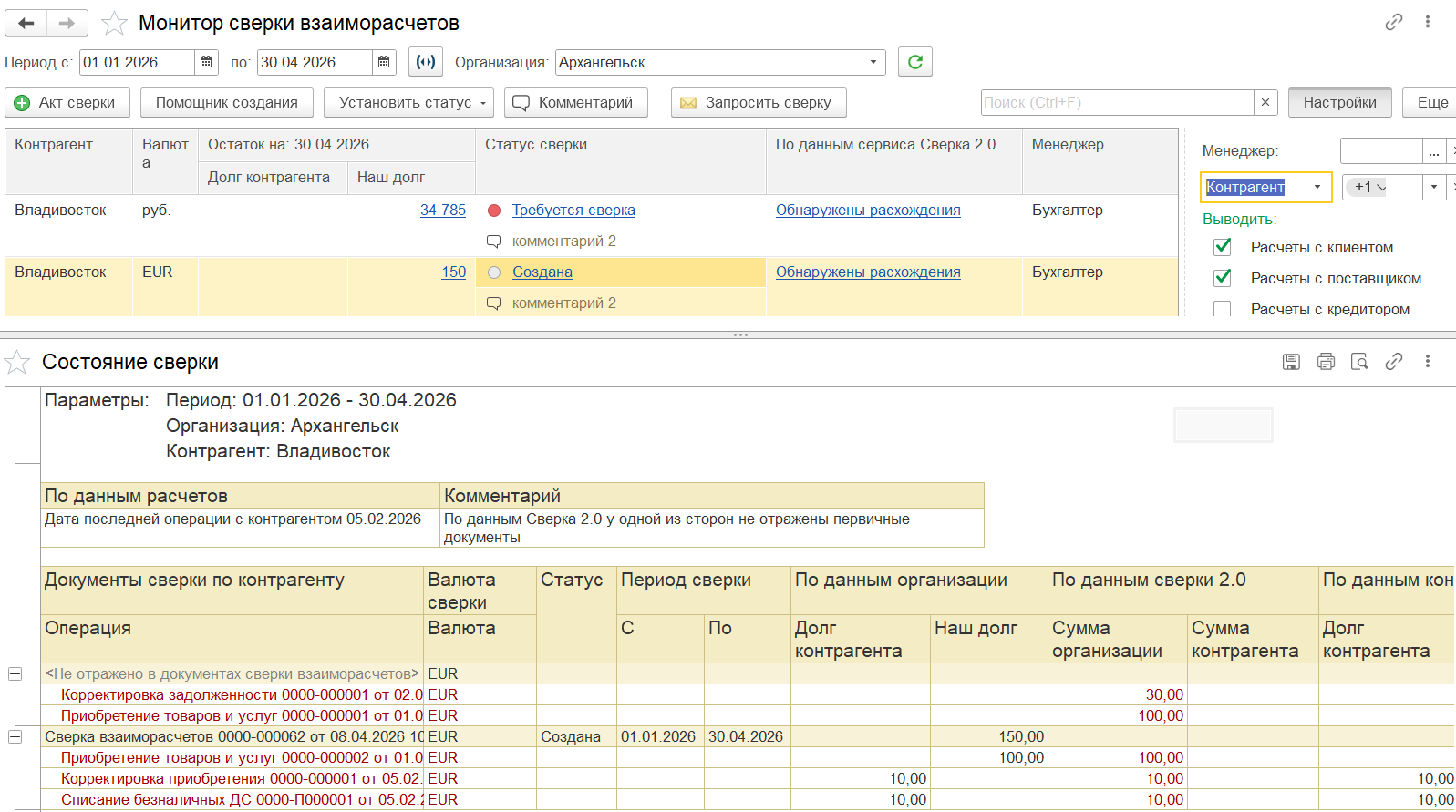This screenshot has height=812, width=1456.
Task: Open calendar for end date 30.04.2026
Action: (384, 62)
